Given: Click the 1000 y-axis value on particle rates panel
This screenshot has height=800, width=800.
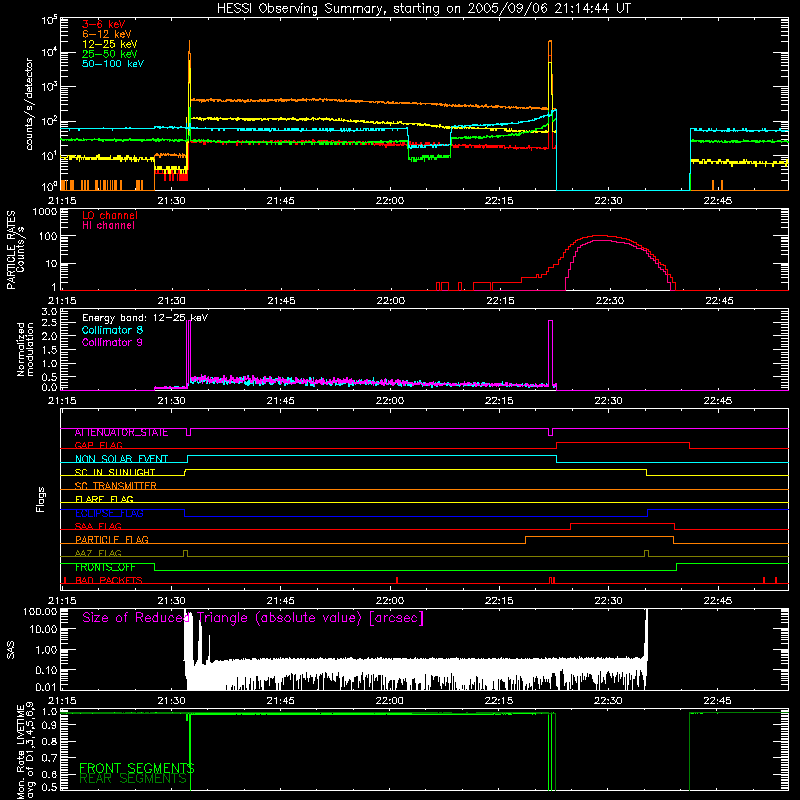Looking at the screenshot, I should point(44,212).
